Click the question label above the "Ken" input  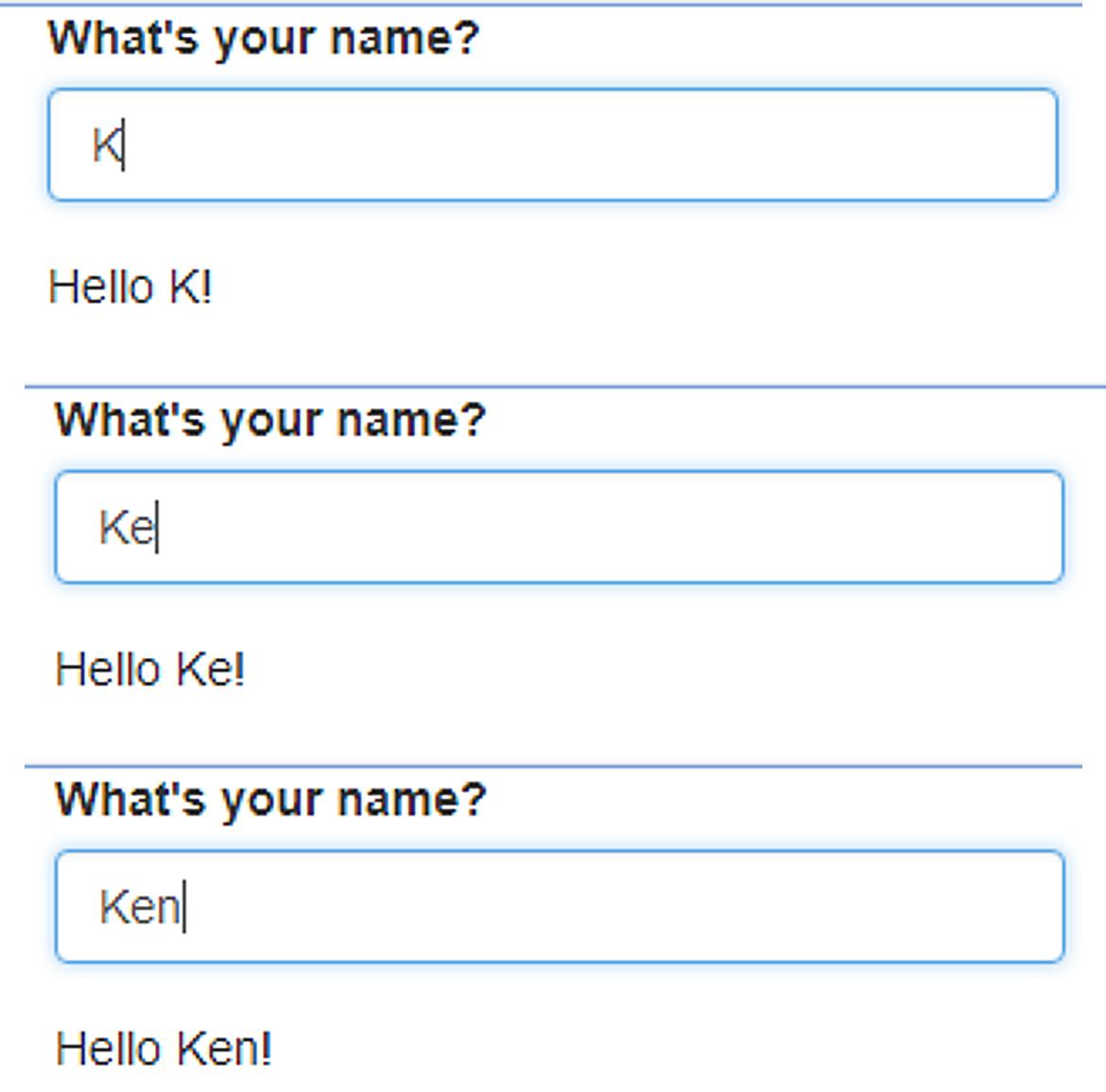(270, 801)
